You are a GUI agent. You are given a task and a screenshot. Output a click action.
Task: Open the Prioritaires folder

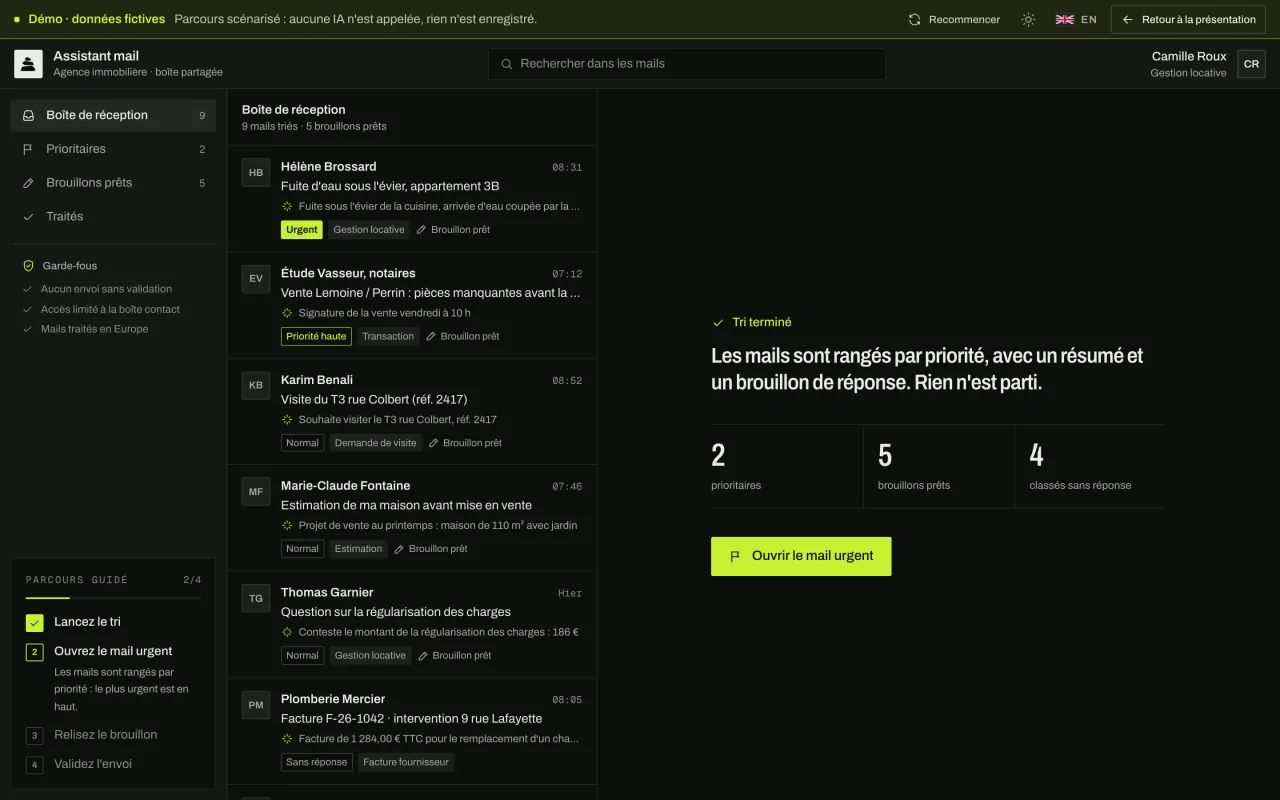[x=113, y=149]
